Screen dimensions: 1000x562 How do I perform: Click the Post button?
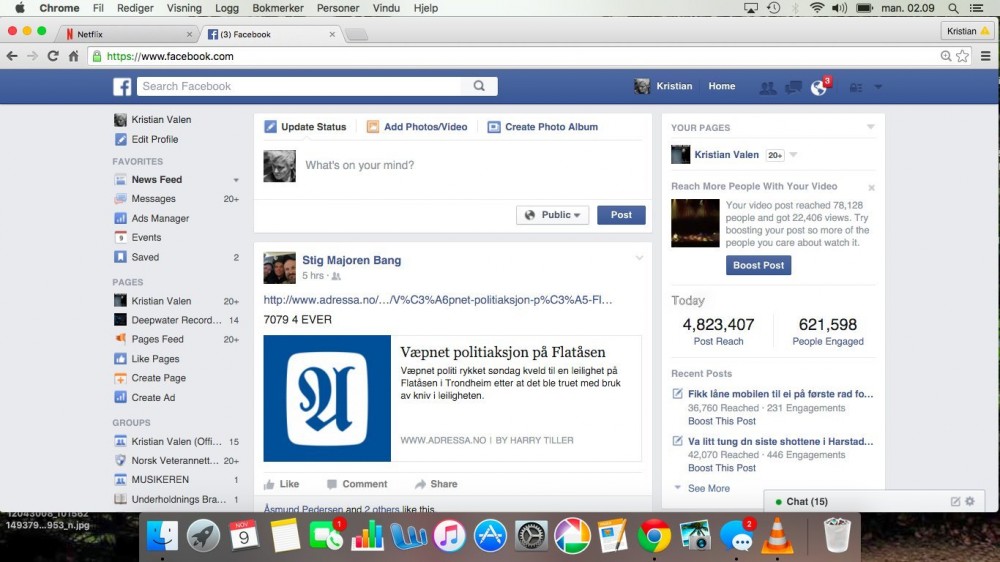click(621, 215)
